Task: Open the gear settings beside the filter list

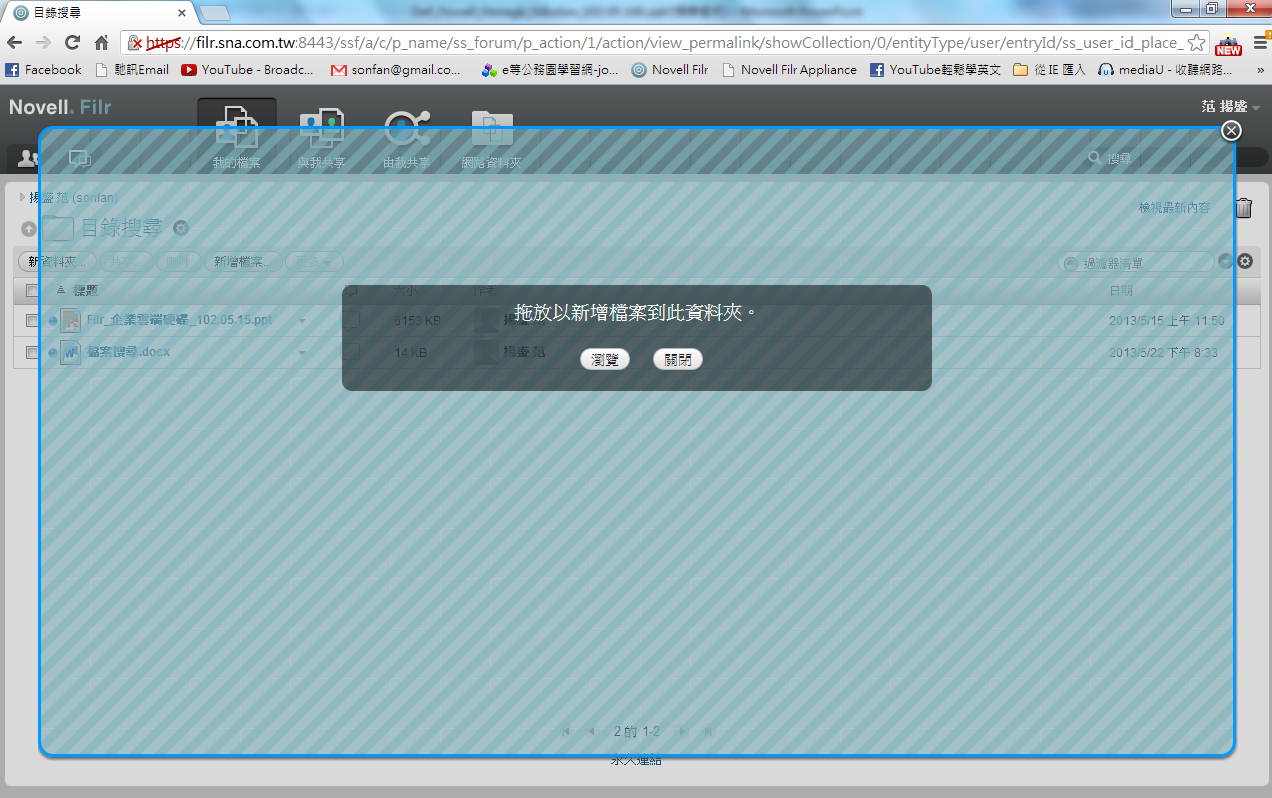Action: (x=1245, y=261)
